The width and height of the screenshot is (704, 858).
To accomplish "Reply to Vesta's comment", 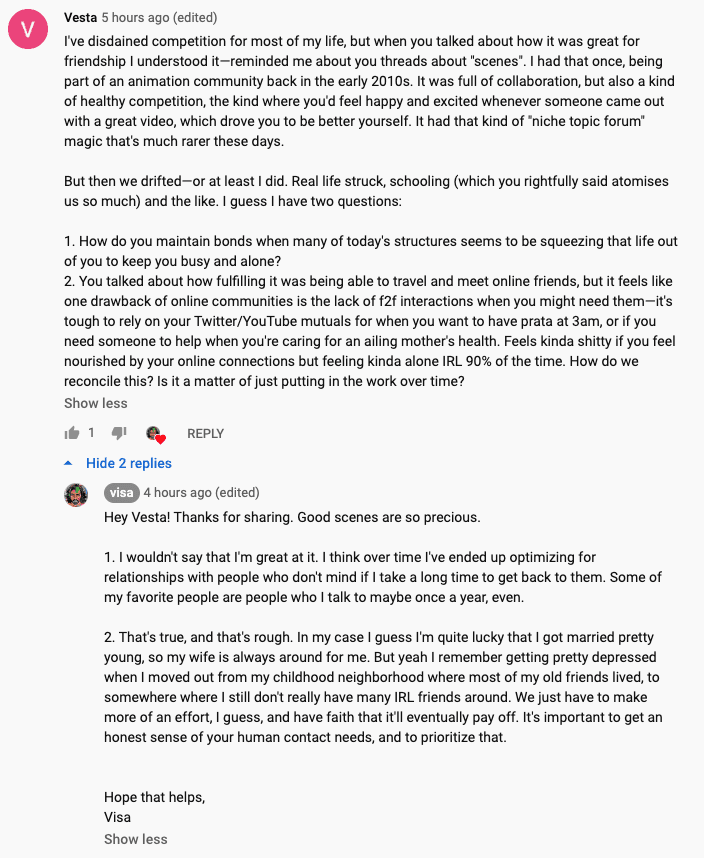I will pyautogui.click(x=205, y=433).
